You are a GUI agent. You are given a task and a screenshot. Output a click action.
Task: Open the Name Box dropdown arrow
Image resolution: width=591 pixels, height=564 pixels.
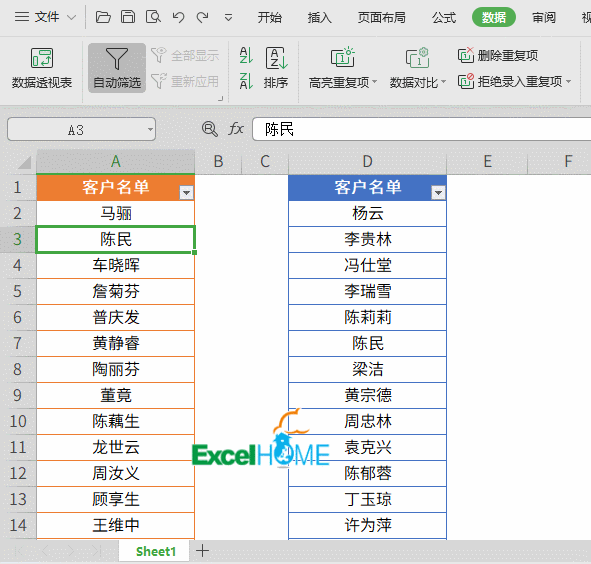pyautogui.click(x=150, y=129)
